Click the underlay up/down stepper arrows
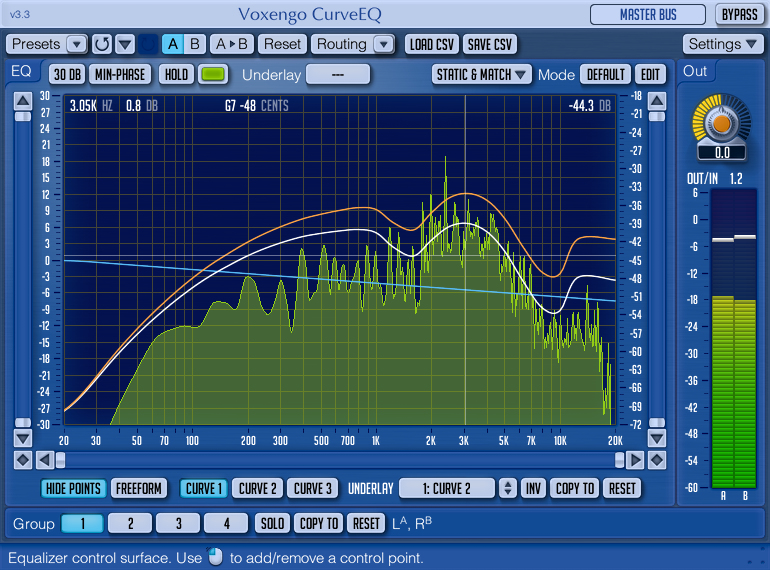Screen dimensions: 770x570 [507, 489]
